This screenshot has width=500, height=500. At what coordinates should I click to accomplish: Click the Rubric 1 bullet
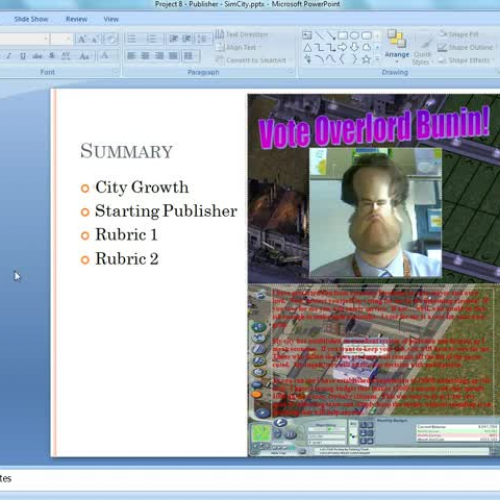pos(126,234)
